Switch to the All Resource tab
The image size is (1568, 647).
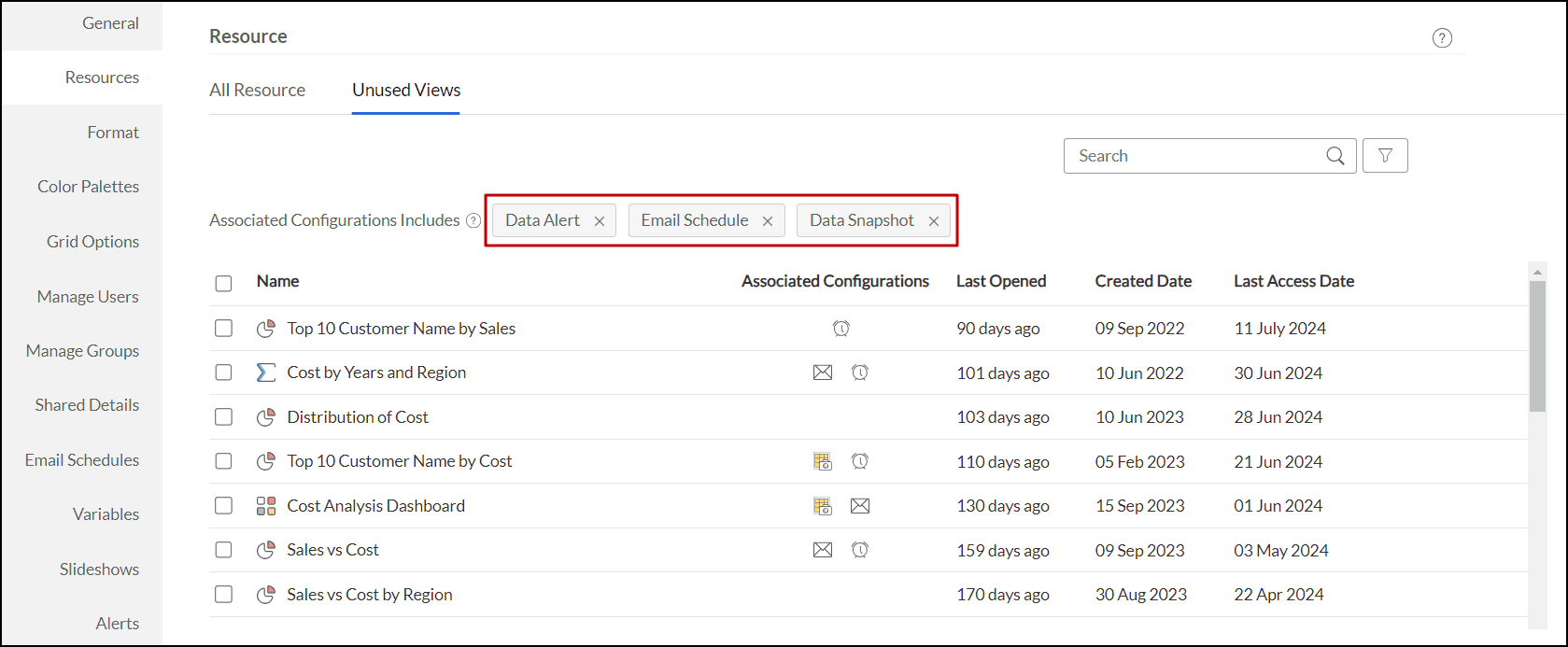coord(257,91)
